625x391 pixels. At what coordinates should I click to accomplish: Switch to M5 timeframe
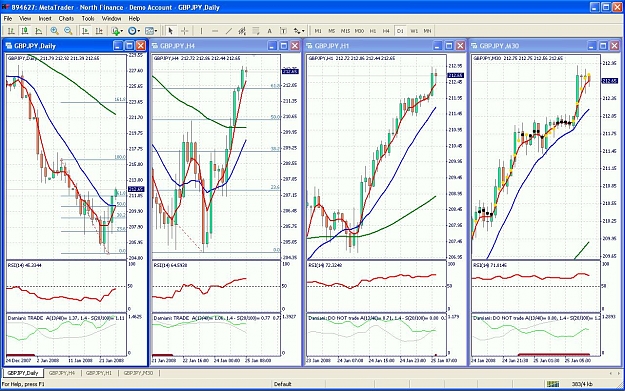[x=331, y=31]
